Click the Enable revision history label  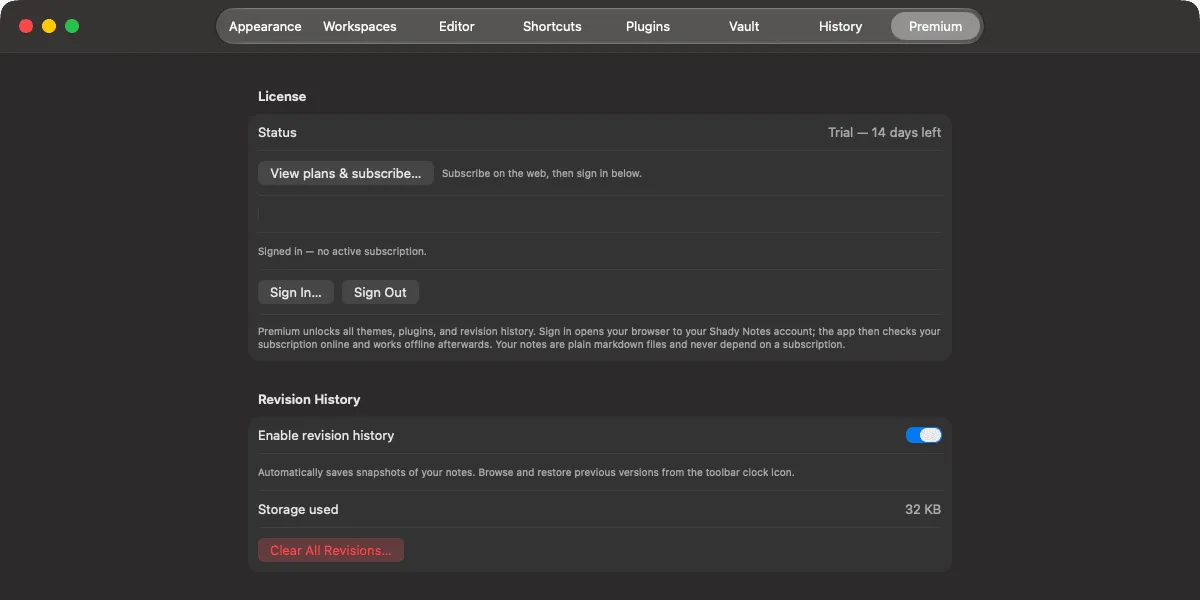[x=326, y=435]
